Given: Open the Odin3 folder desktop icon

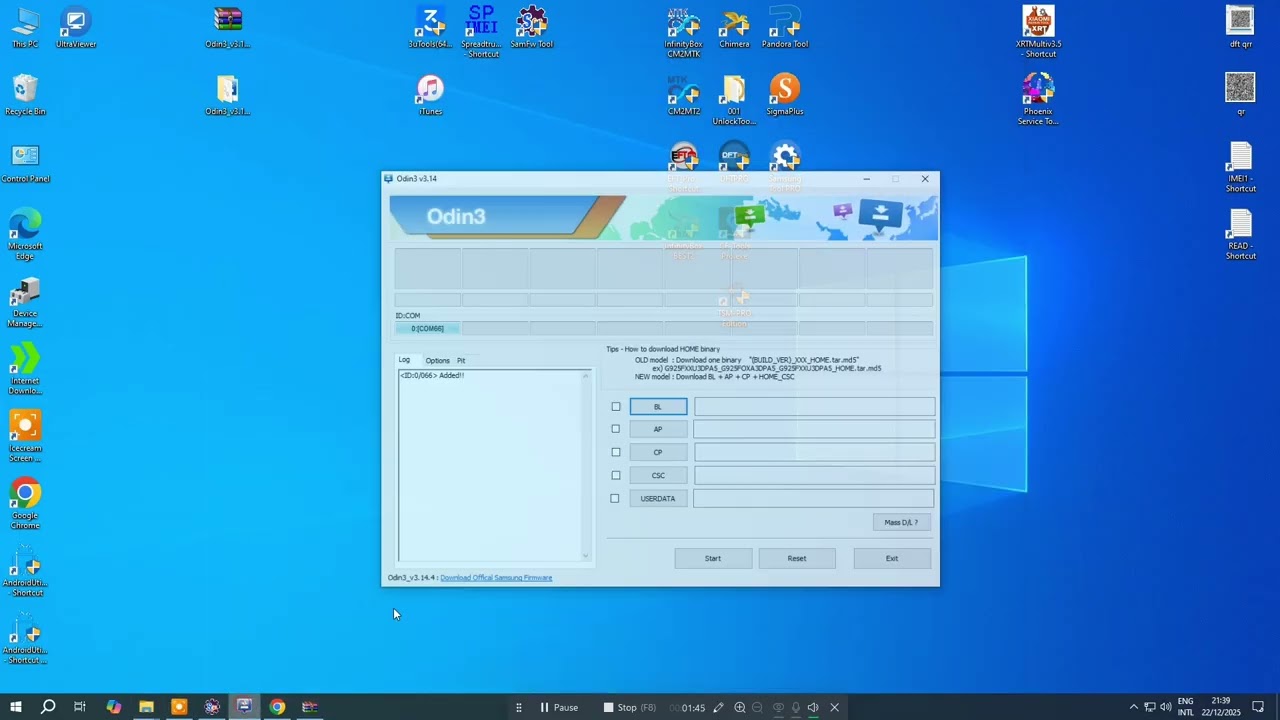Looking at the screenshot, I should pyautogui.click(x=228, y=95).
